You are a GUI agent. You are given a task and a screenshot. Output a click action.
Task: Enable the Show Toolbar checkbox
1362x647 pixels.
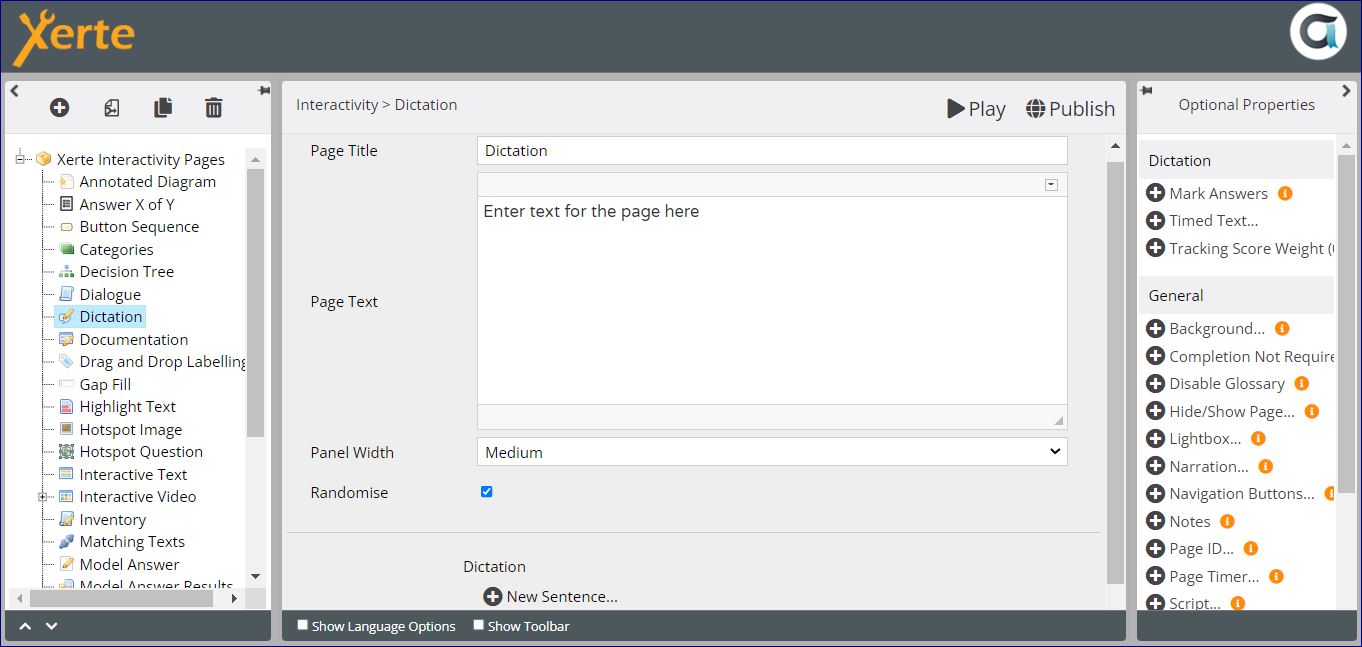pos(479,625)
